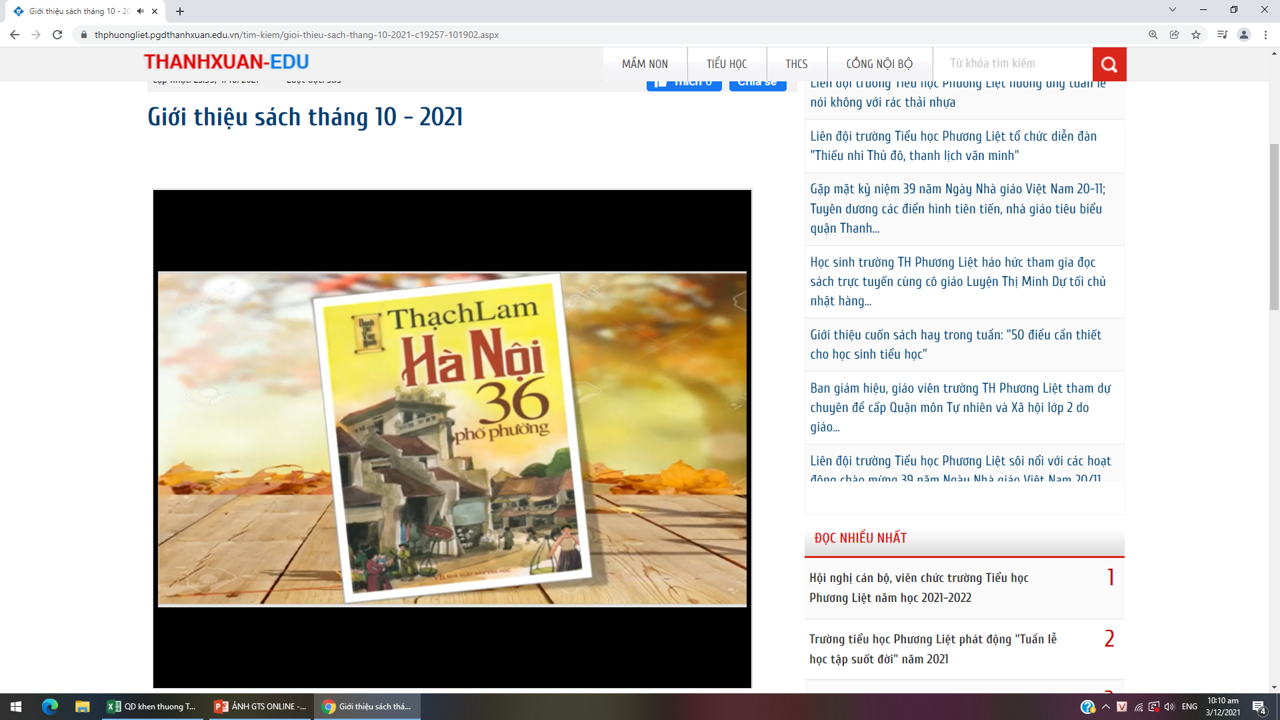Open the volume speaker icon
Image resolution: width=1280 pixels, height=720 pixels.
click(1169, 707)
